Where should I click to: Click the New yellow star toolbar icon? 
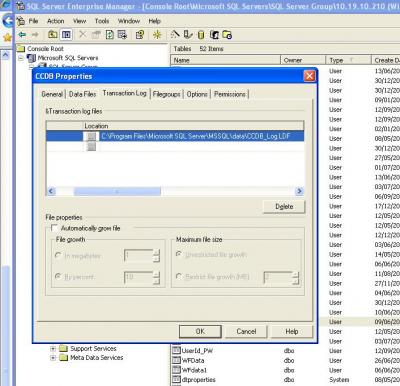point(157,34)
